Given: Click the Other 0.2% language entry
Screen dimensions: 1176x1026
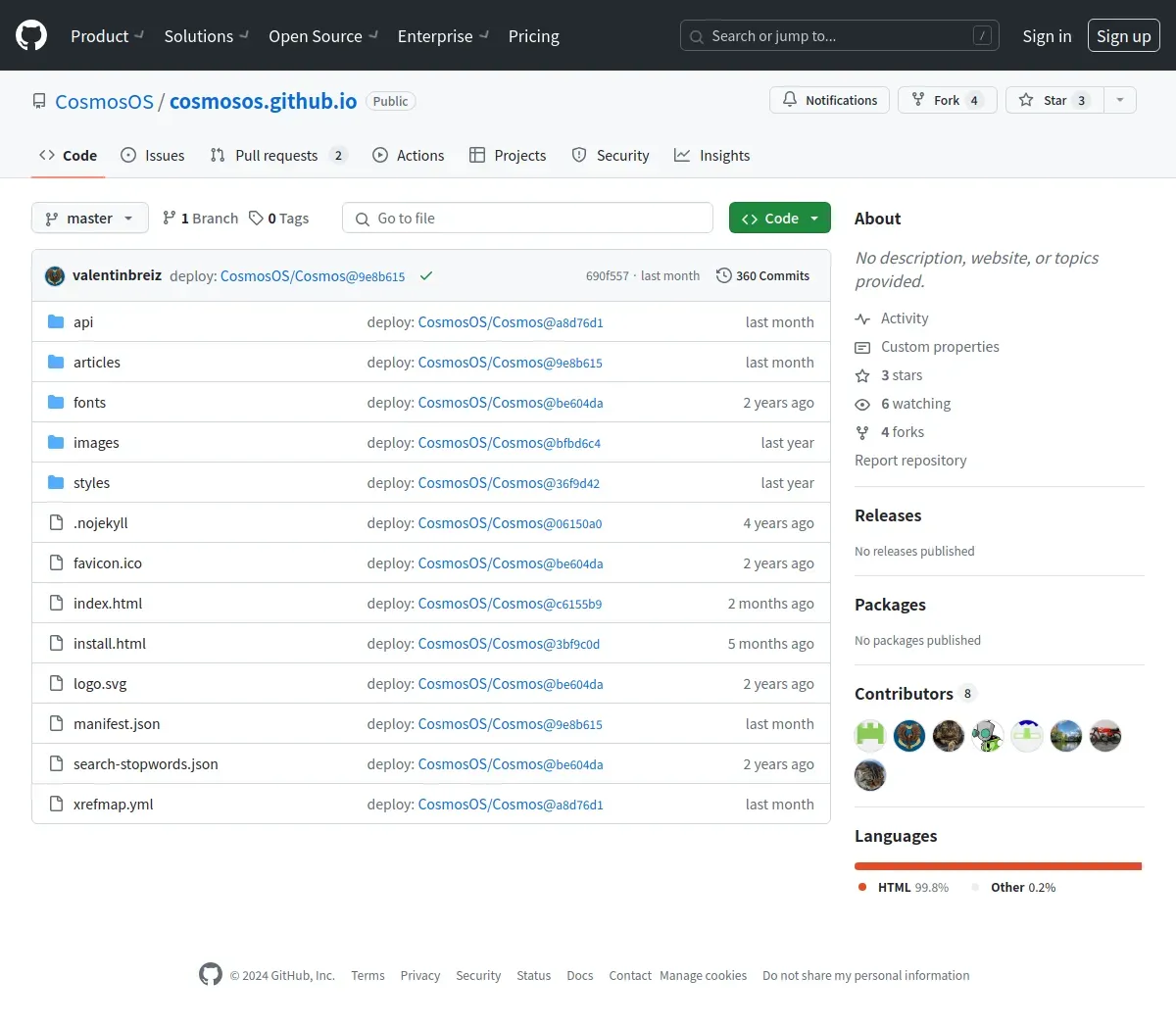Looking at the screenshot, I should (x=1014, y=887).
